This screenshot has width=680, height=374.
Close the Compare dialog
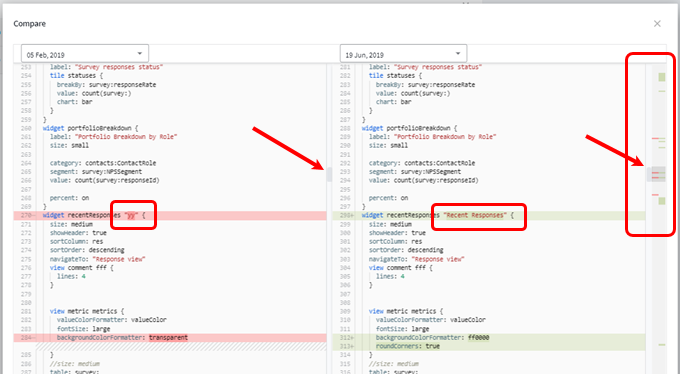coord(657,23)
